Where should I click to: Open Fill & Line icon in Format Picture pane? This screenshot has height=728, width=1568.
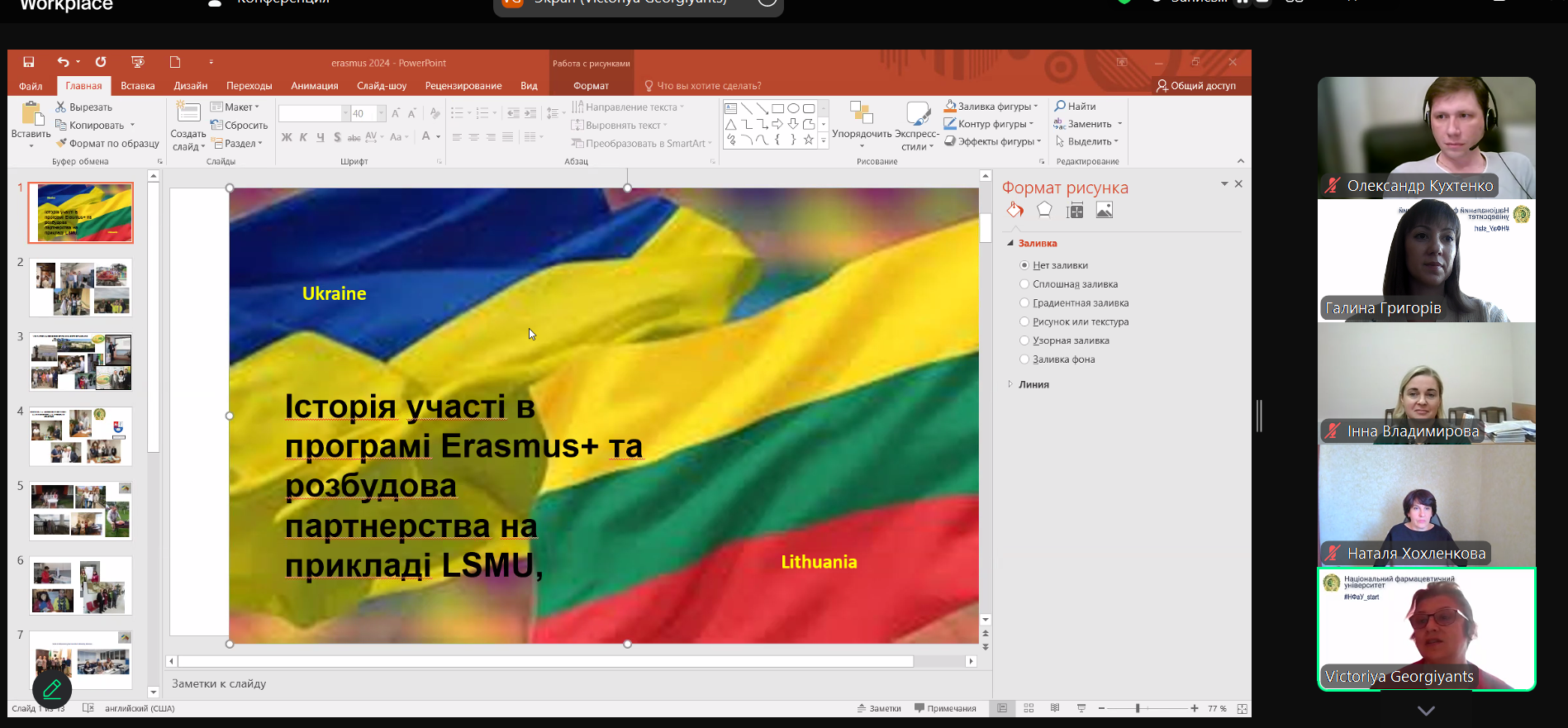click(x=1014, y=211)
